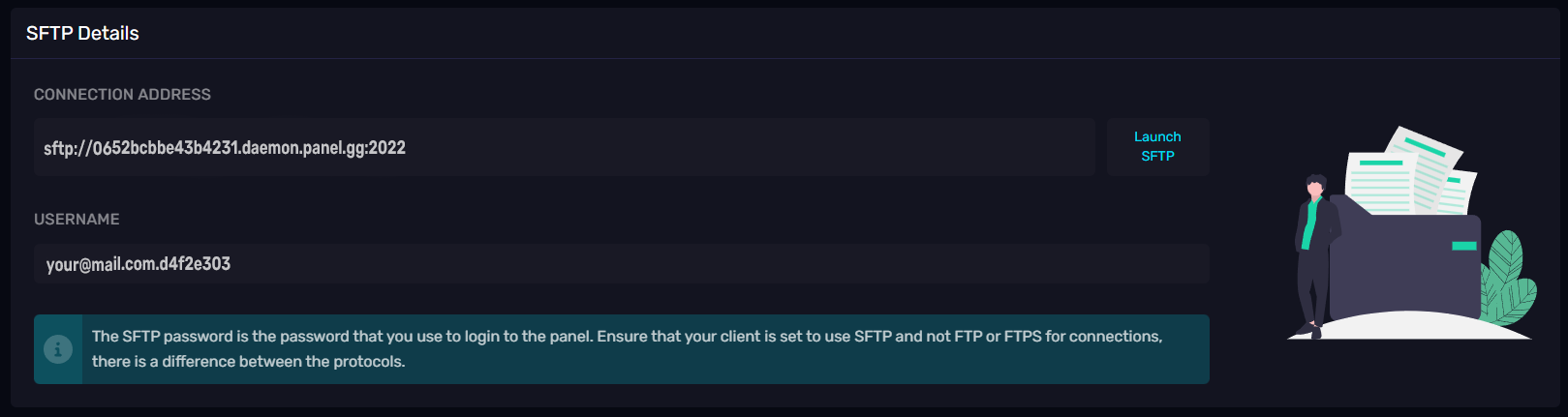
Task: Click the green label on the folder
Action: tap(1464, 246)
